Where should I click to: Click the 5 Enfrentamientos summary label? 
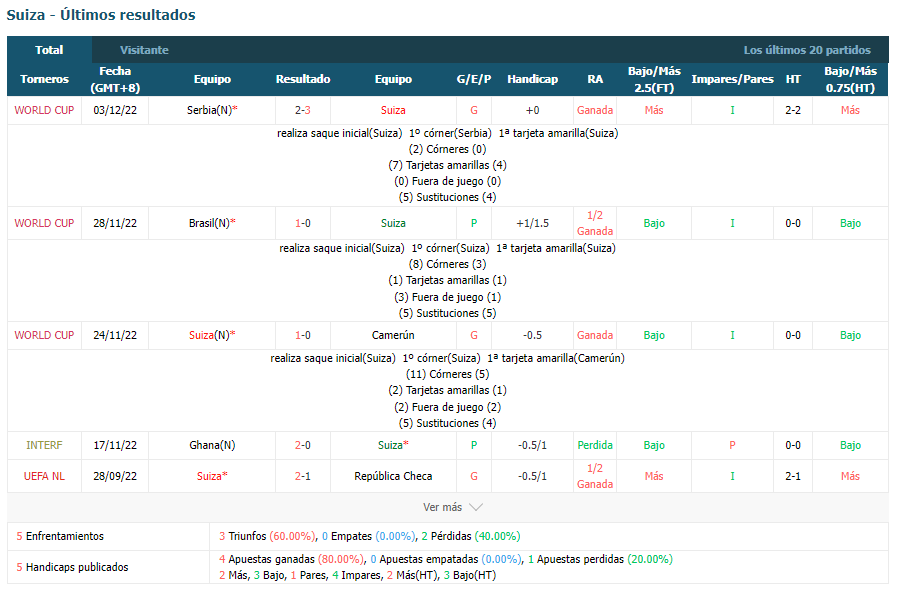click(60, 536)
